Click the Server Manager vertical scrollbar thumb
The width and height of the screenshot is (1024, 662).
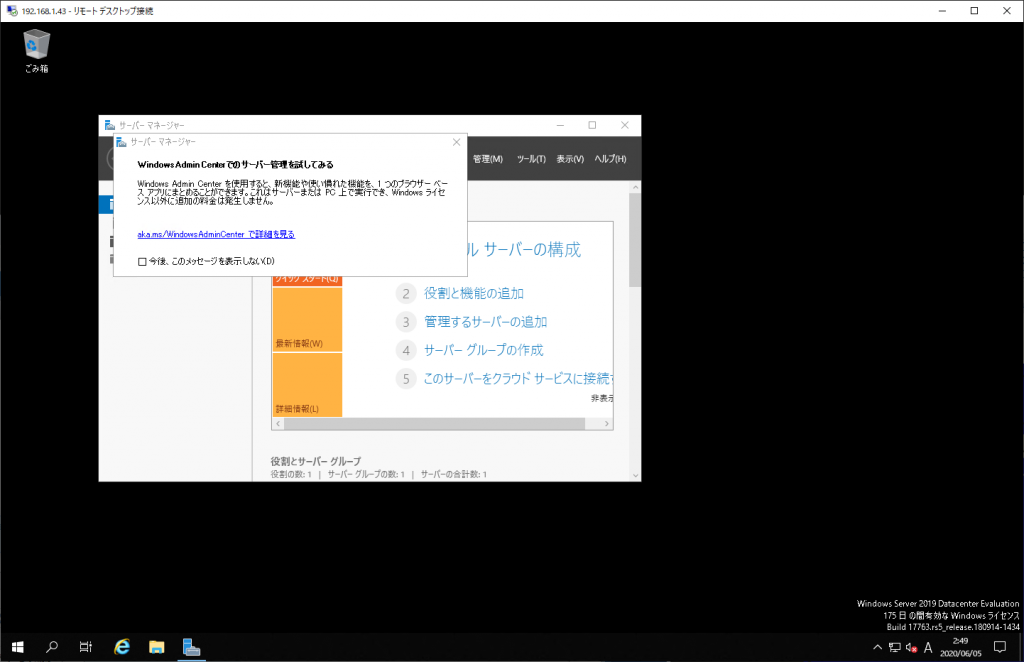(635, 240)
